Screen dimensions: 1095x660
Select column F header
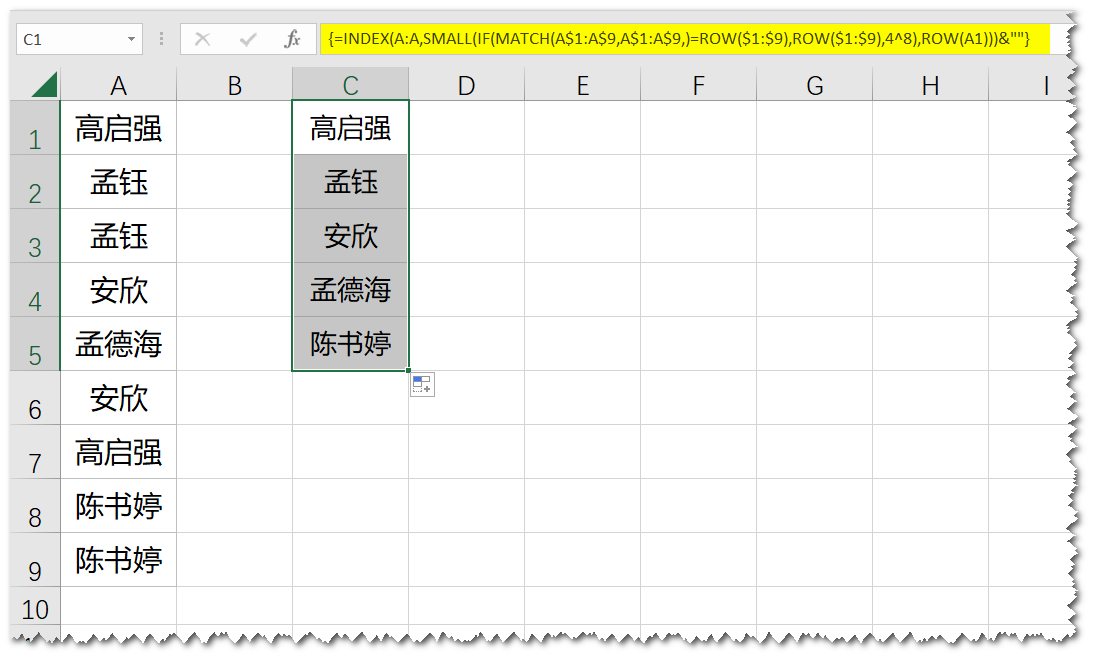[698, 85]
